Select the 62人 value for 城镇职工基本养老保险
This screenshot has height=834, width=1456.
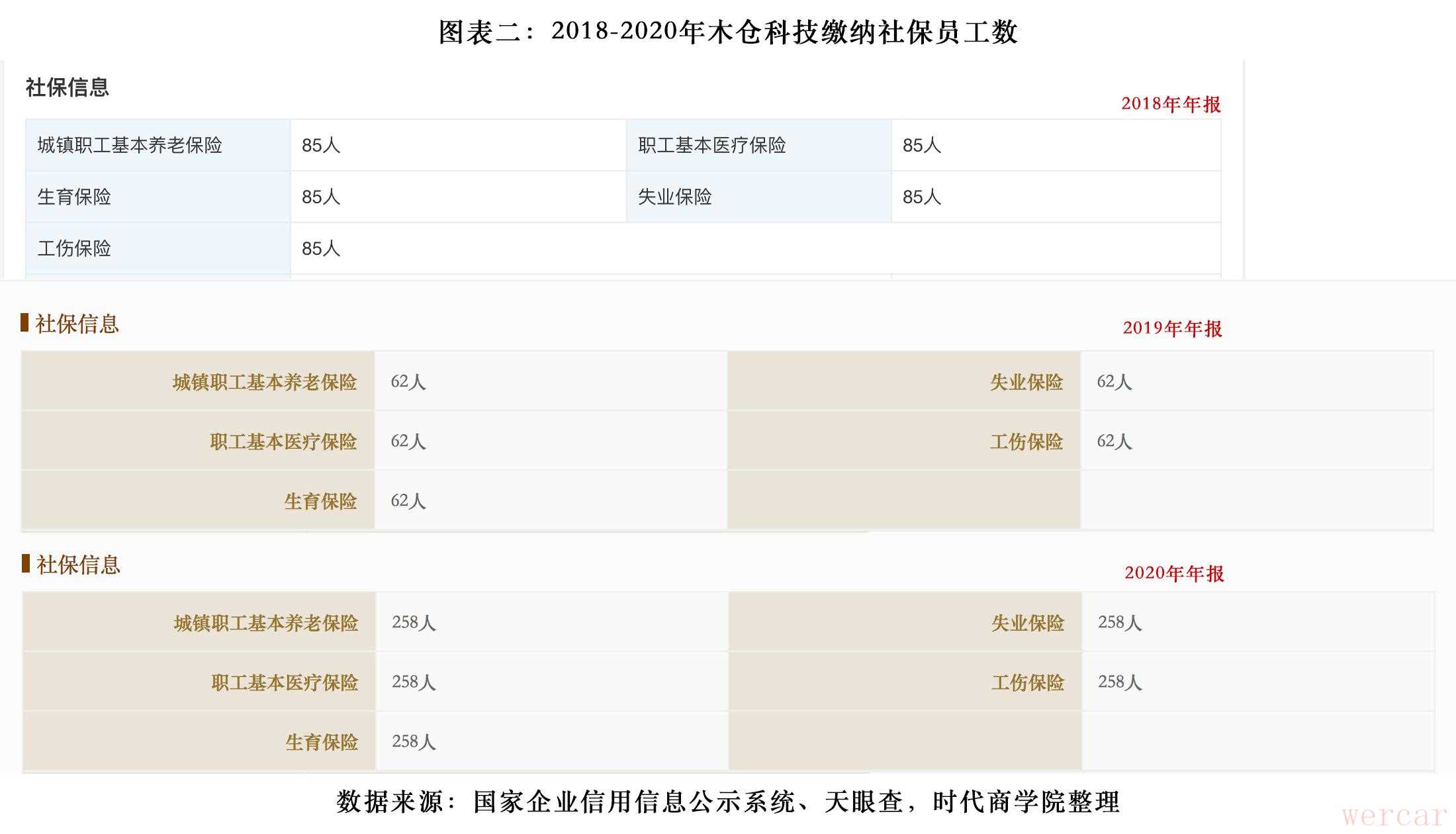408,381
